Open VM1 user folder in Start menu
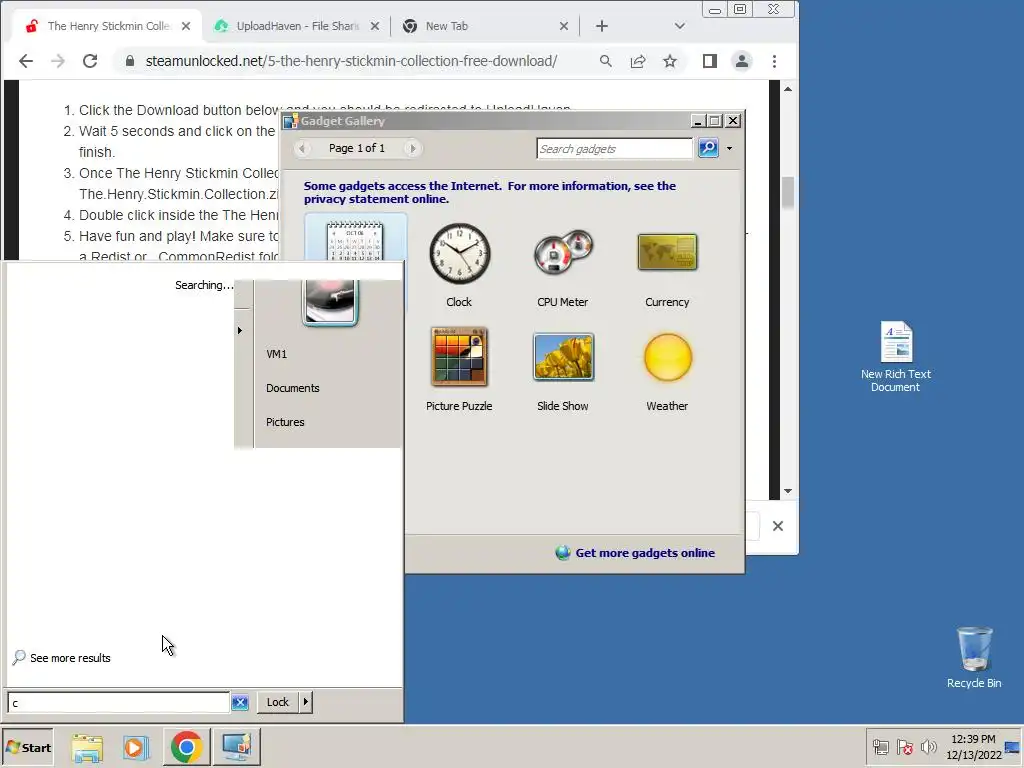The height and width of the screenshot is (768, 1024). click(x=276, y=354)
